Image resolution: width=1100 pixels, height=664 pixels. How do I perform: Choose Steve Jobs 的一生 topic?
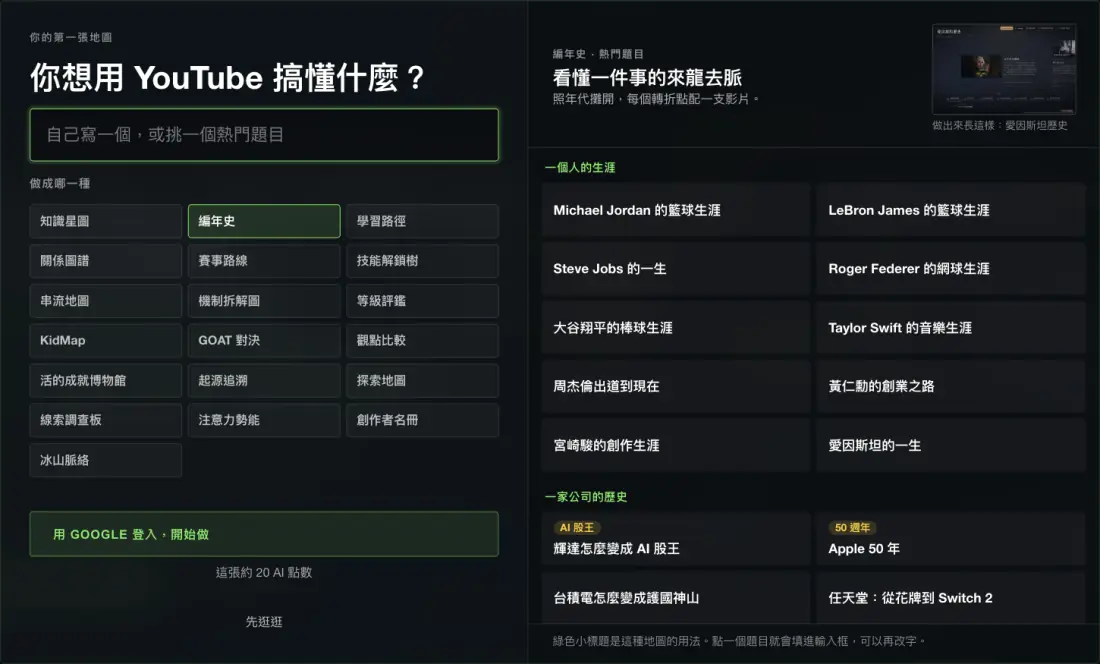pos(676,269)
